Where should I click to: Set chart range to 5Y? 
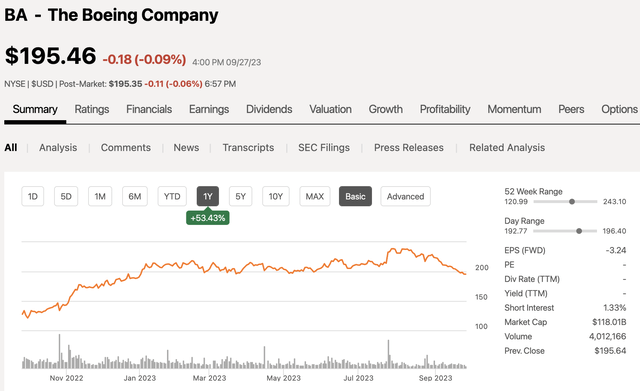click(x=240, y=196)
